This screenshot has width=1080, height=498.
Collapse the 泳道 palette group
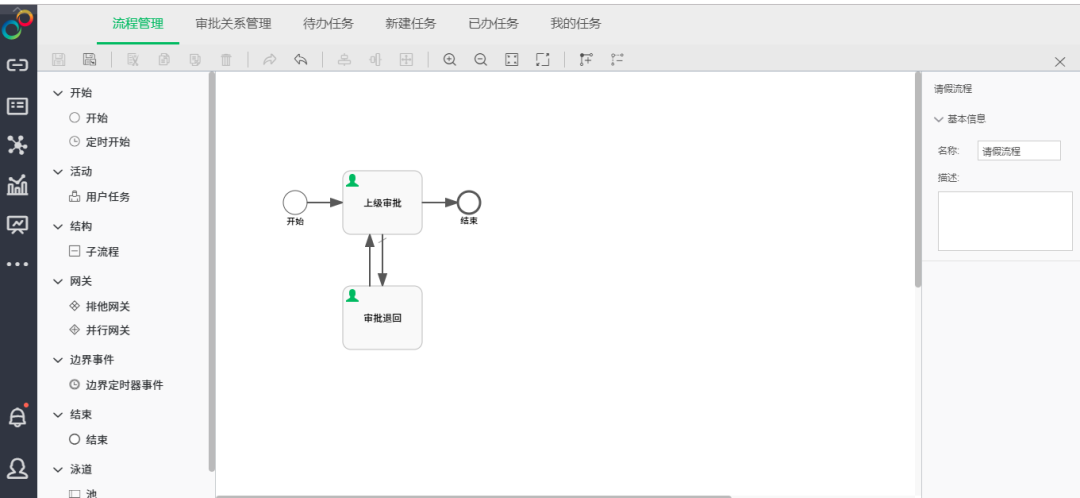click(x=57, y=470)
